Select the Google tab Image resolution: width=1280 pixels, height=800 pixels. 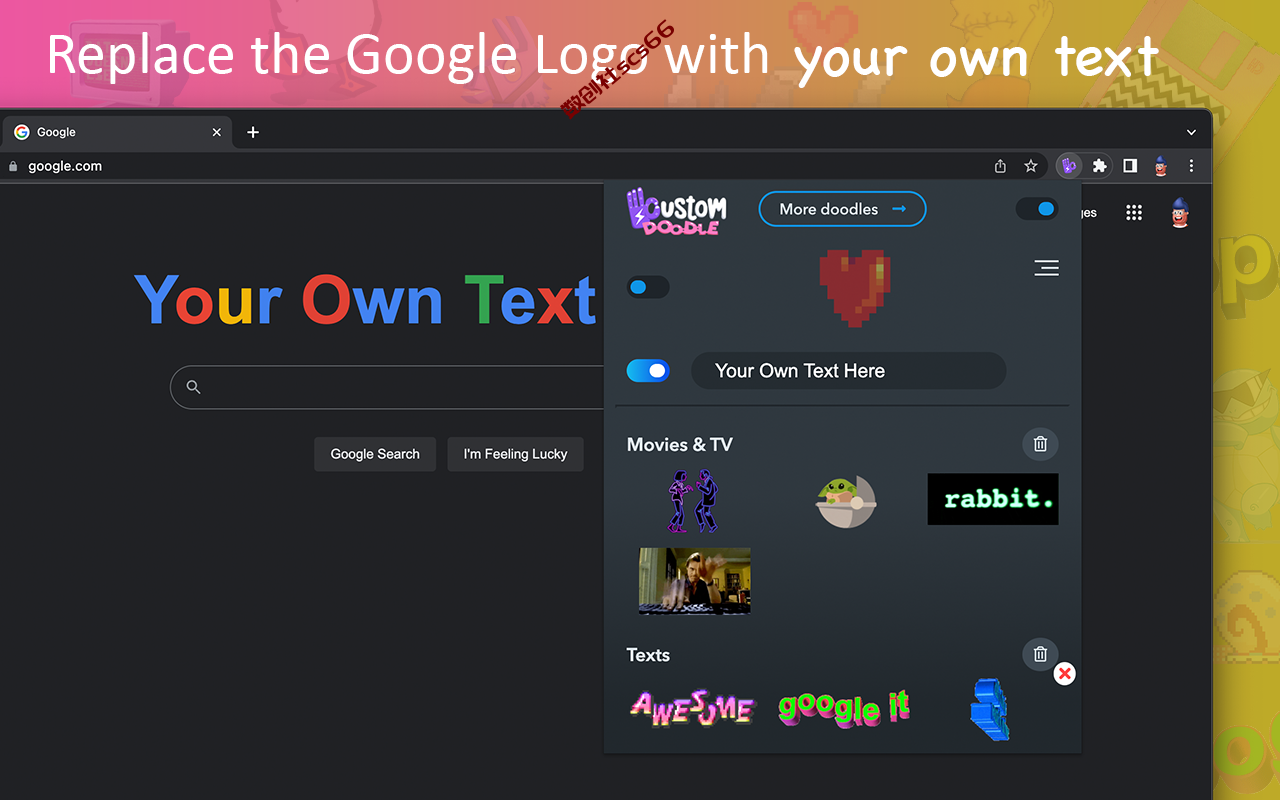(x=117, y=132)
